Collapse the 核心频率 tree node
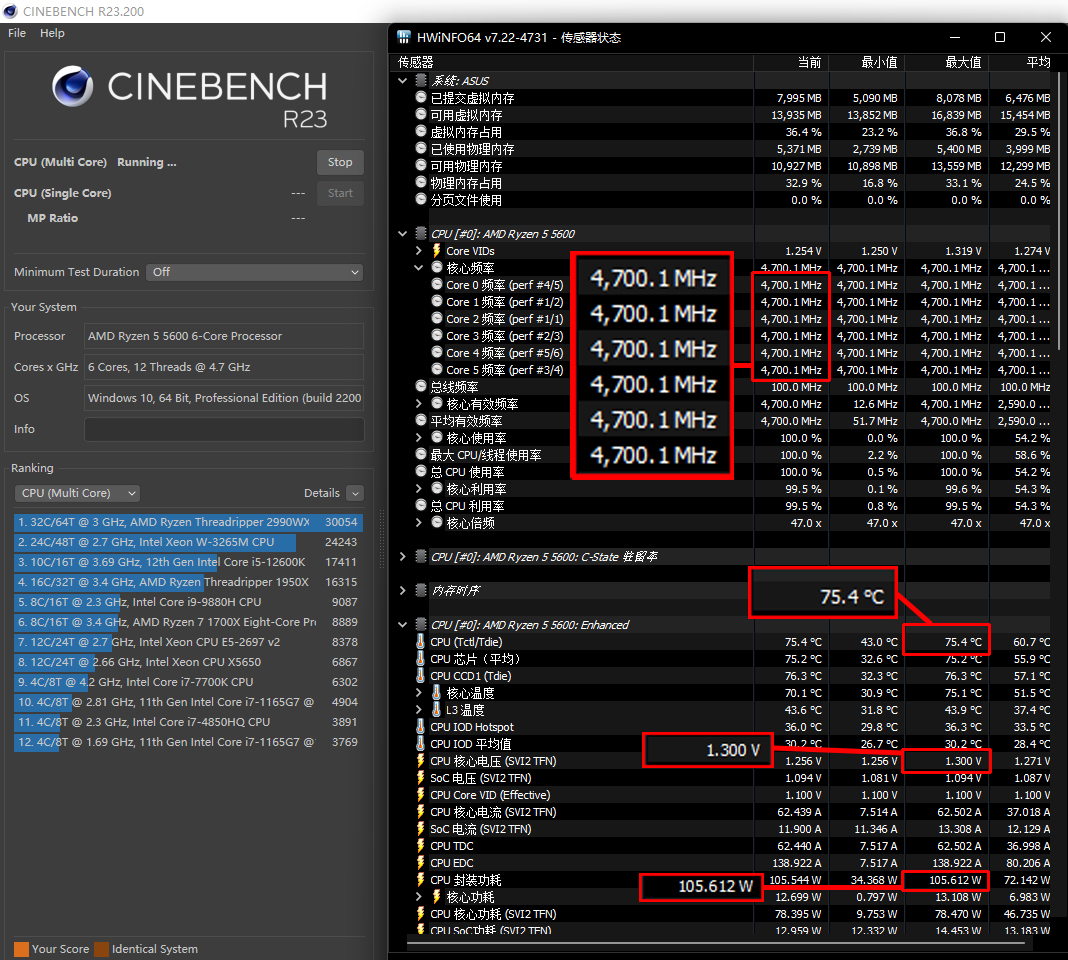This screenshot has height=960, width=1068. [x=419, y=268]
